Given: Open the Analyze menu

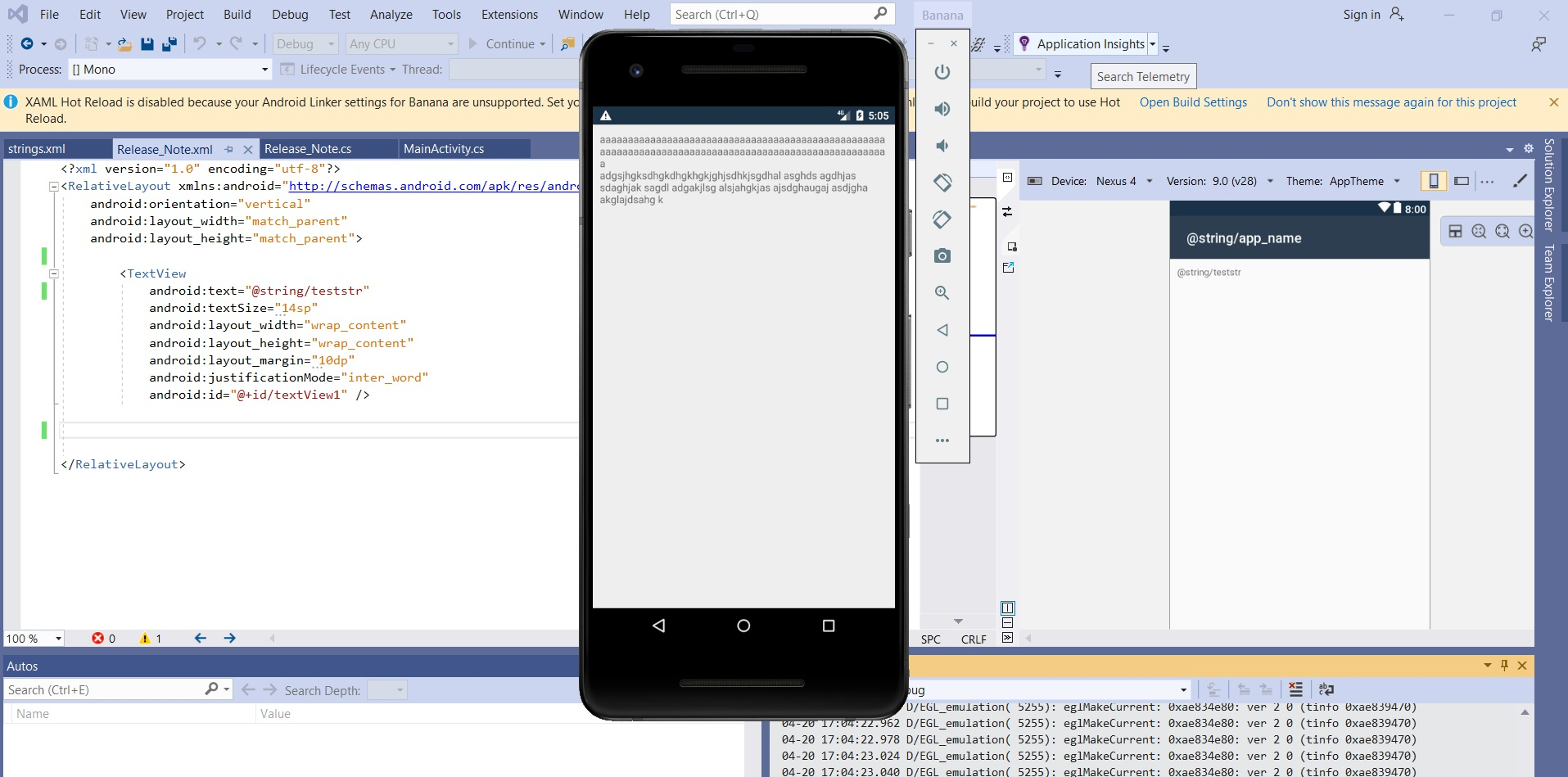Looking at the screenshot, I should tap(391, 15).
